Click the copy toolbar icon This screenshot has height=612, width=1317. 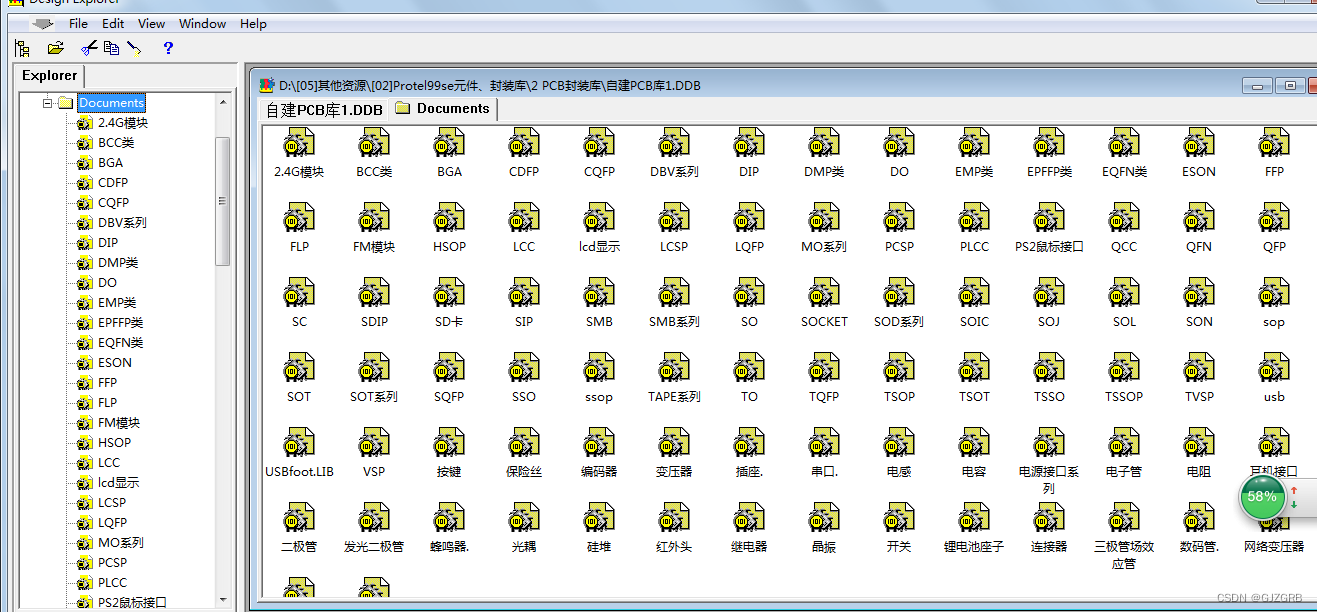(111, 47)
